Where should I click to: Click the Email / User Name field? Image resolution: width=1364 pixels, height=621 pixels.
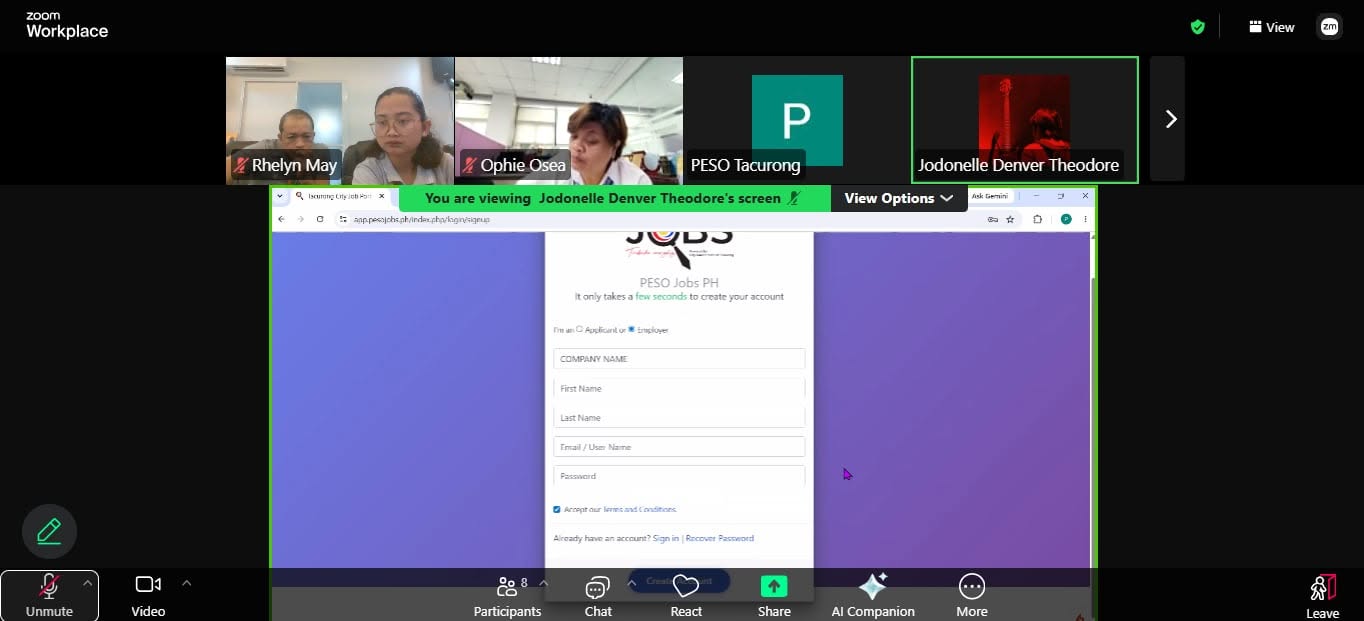[679, 447]
